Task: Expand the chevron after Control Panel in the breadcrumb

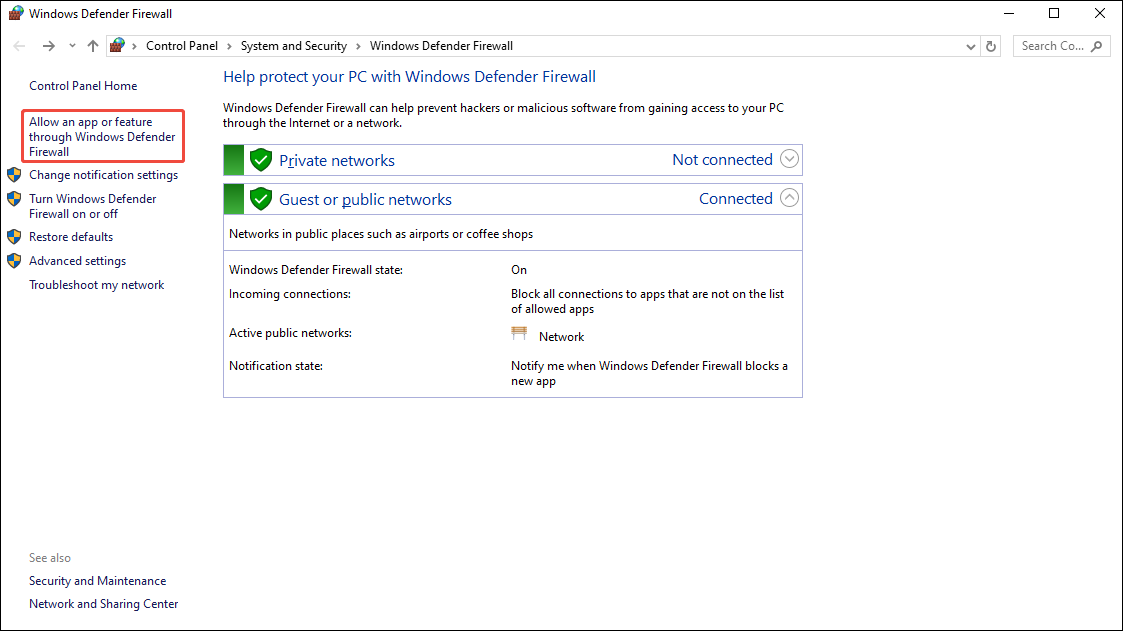Action: click(229, 46)
